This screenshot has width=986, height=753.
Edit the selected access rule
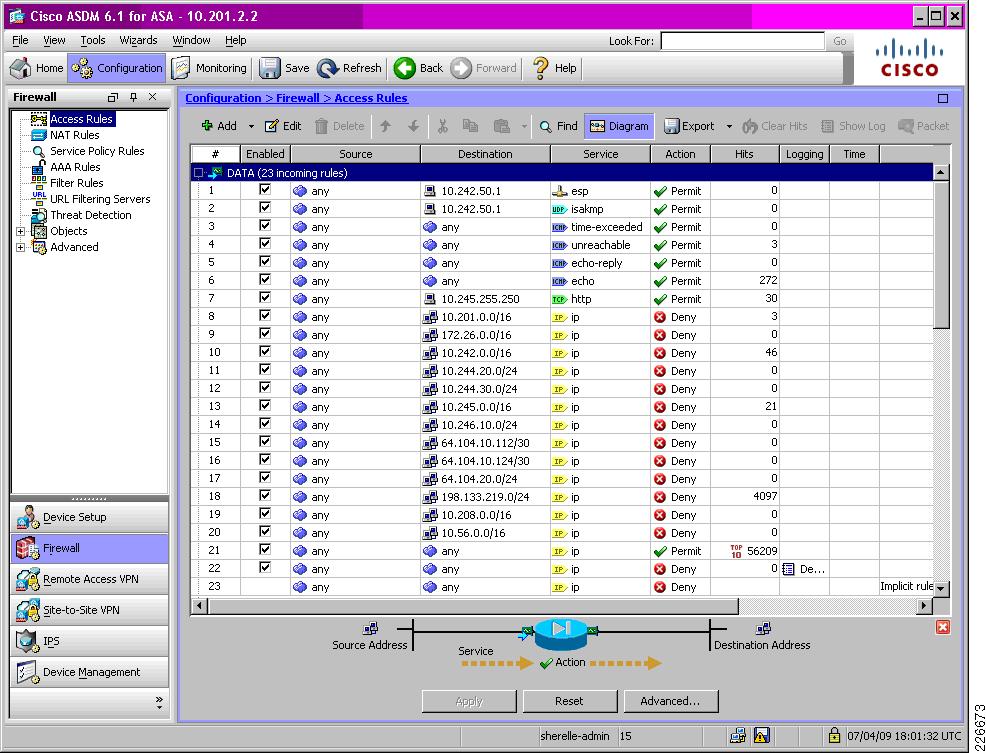[x=283, y=126]
